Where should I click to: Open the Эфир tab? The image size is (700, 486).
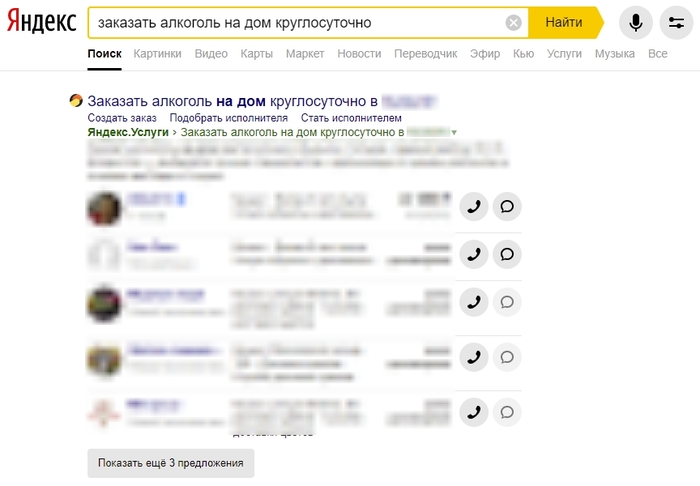point(485,54)
